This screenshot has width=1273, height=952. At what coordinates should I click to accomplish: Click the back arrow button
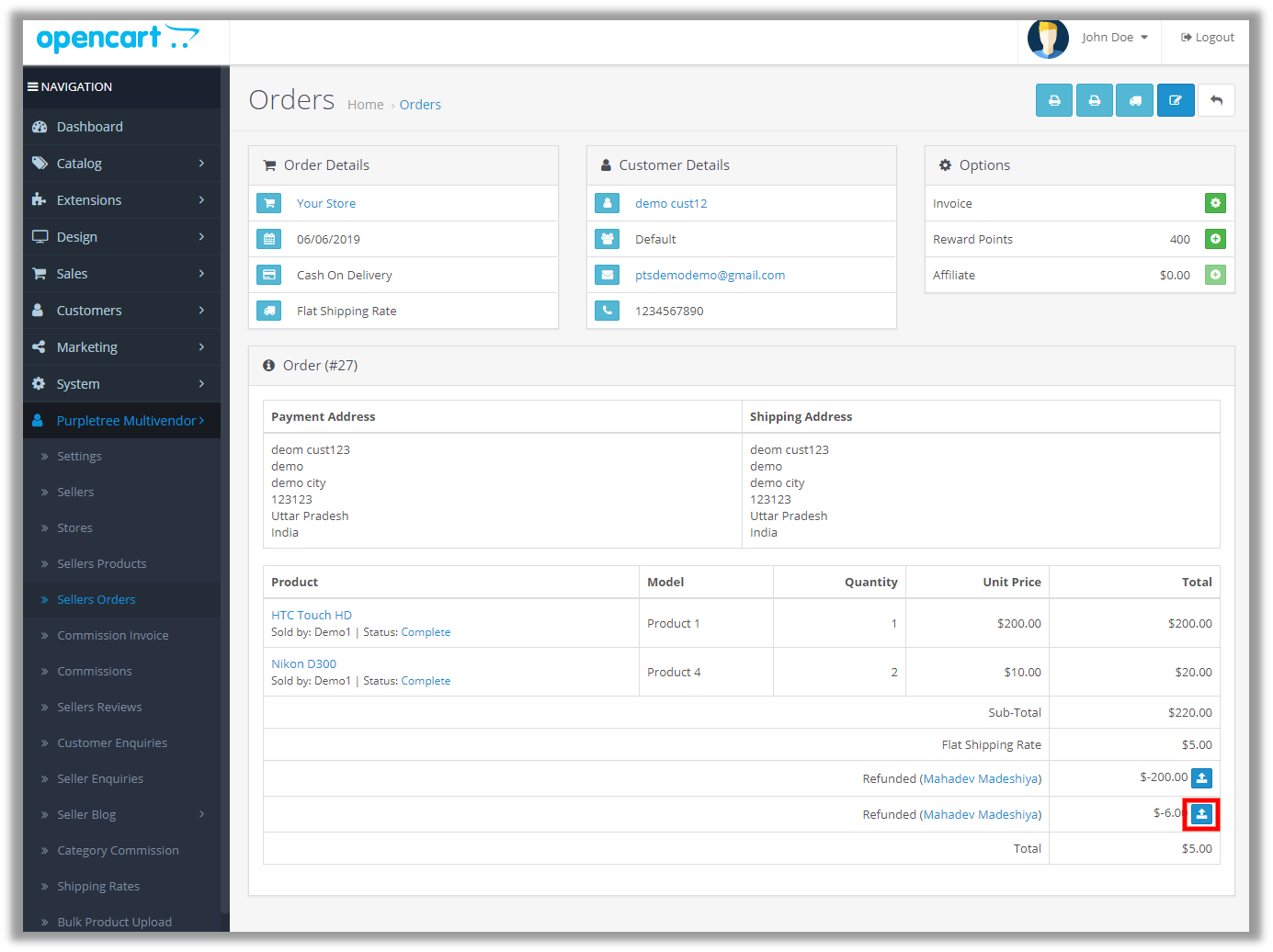coord(1216,100)
